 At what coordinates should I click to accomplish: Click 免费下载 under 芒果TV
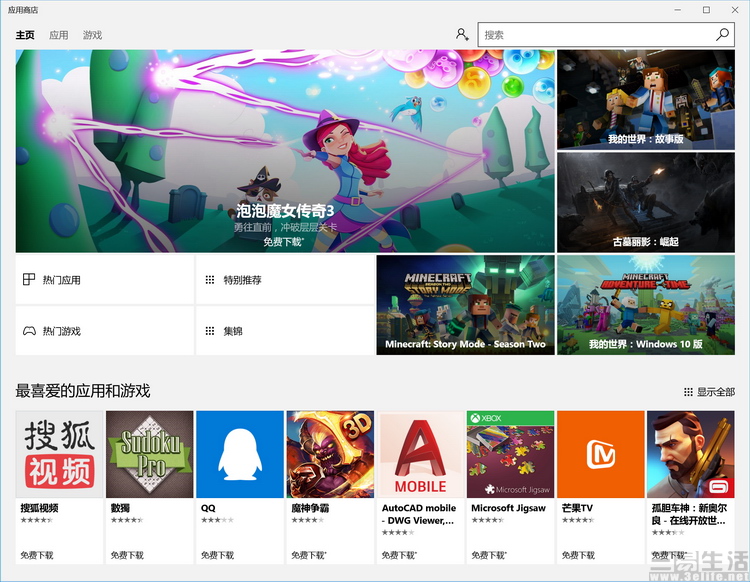click(578, 555)
